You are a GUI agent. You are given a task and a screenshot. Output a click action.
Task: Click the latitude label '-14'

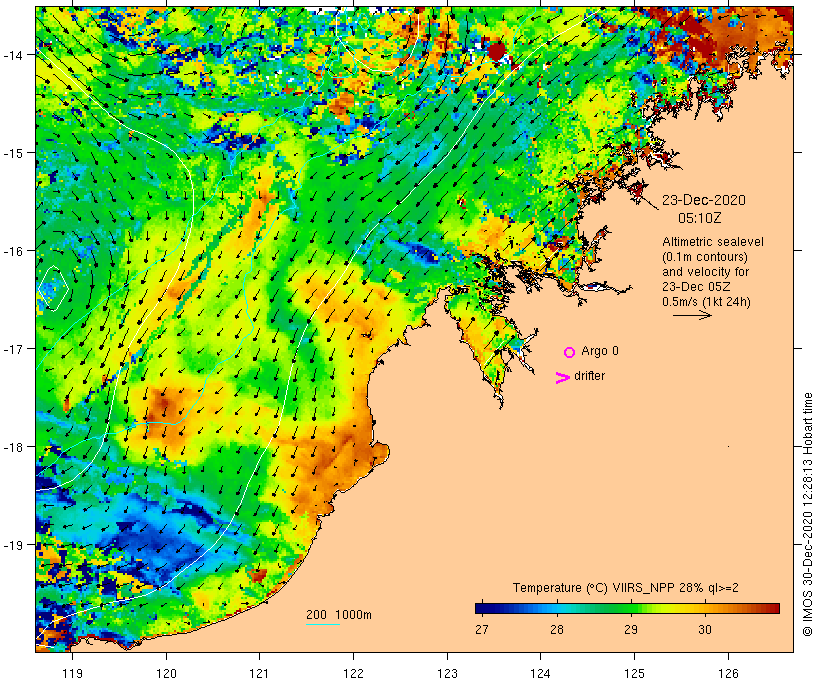13,54
